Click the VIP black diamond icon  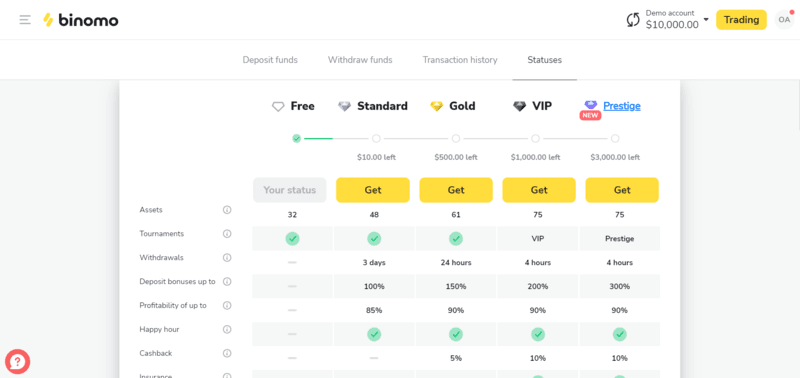[519, 107]
